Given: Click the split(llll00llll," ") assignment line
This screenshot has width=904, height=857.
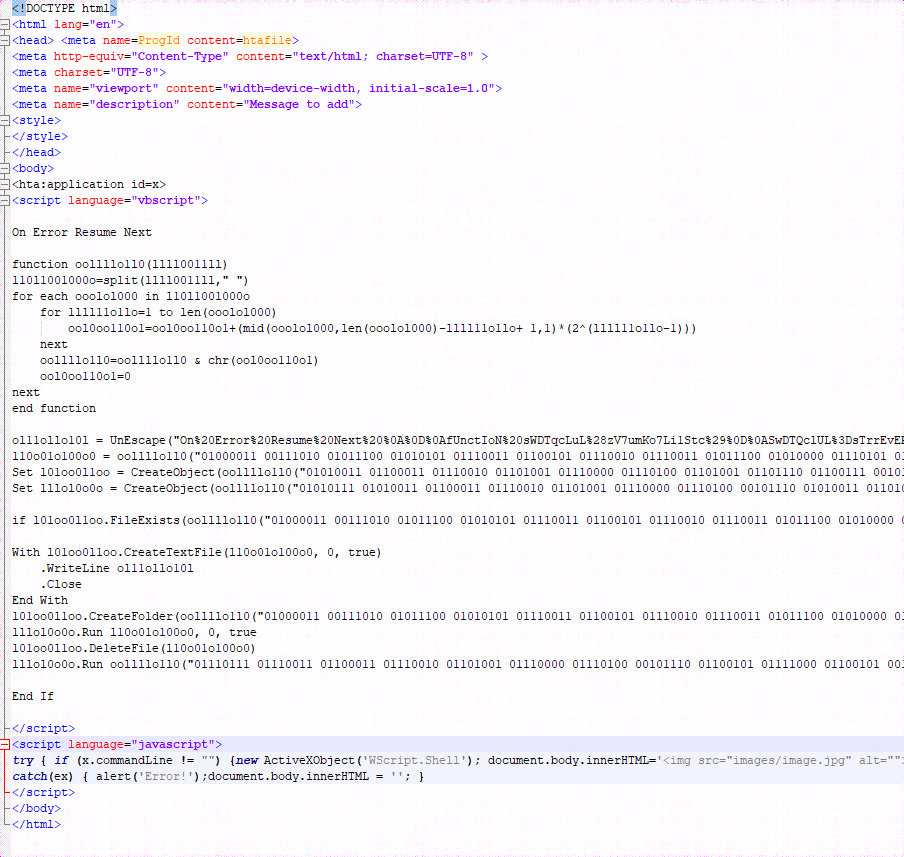Looking at the screenshot, I should (x=130, y=280).
